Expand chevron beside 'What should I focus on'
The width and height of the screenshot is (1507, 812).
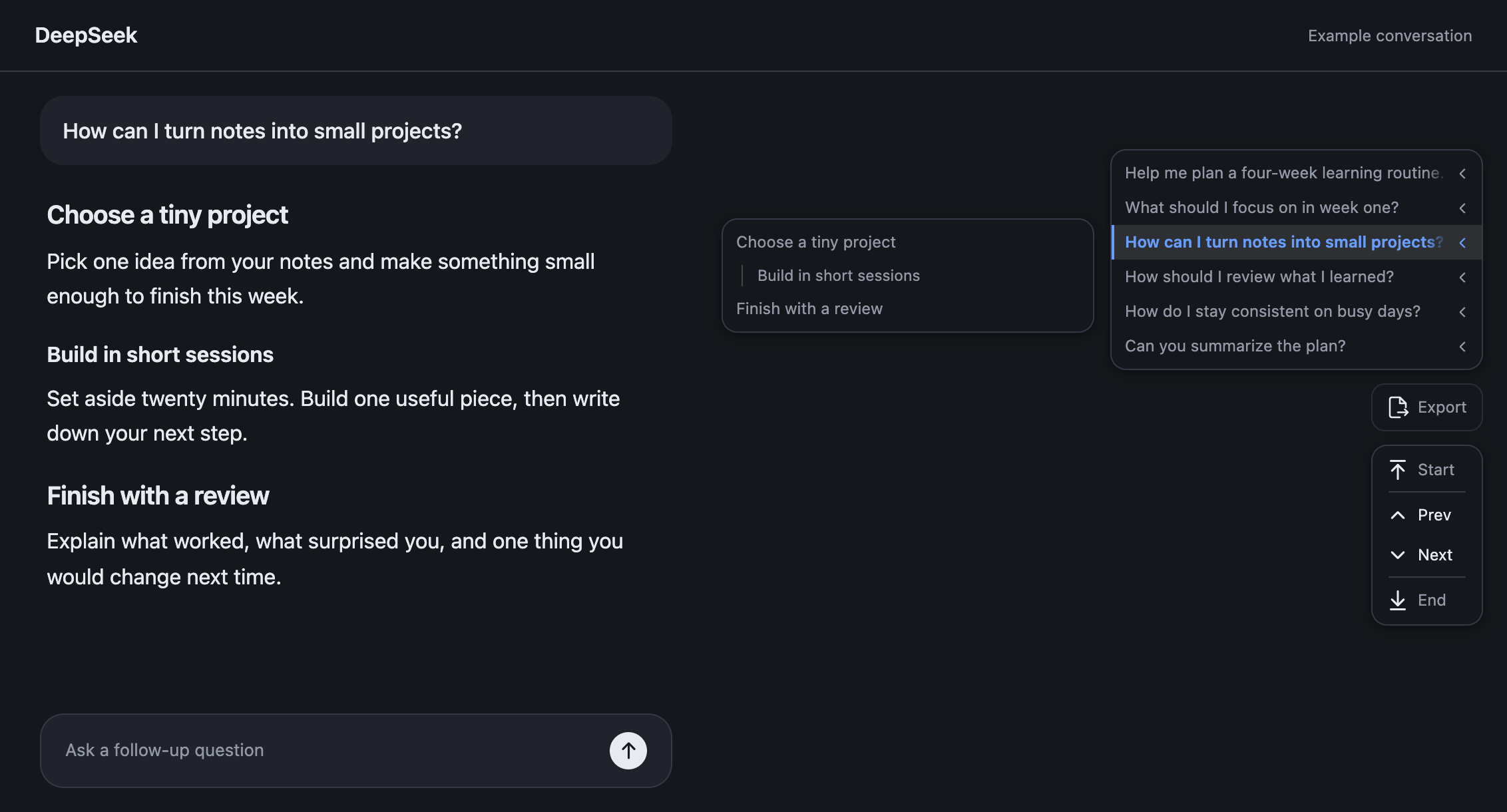(1462, 208)
